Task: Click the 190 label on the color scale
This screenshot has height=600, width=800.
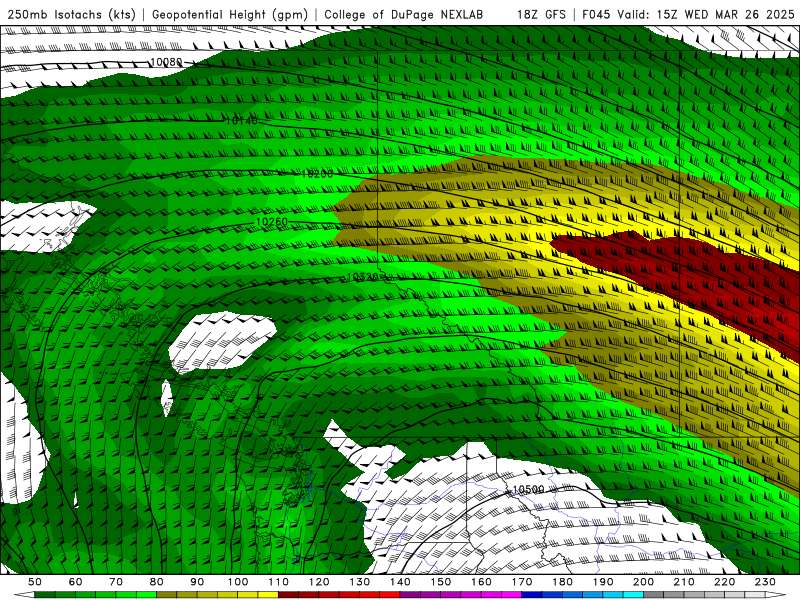Action: point(603,582)
